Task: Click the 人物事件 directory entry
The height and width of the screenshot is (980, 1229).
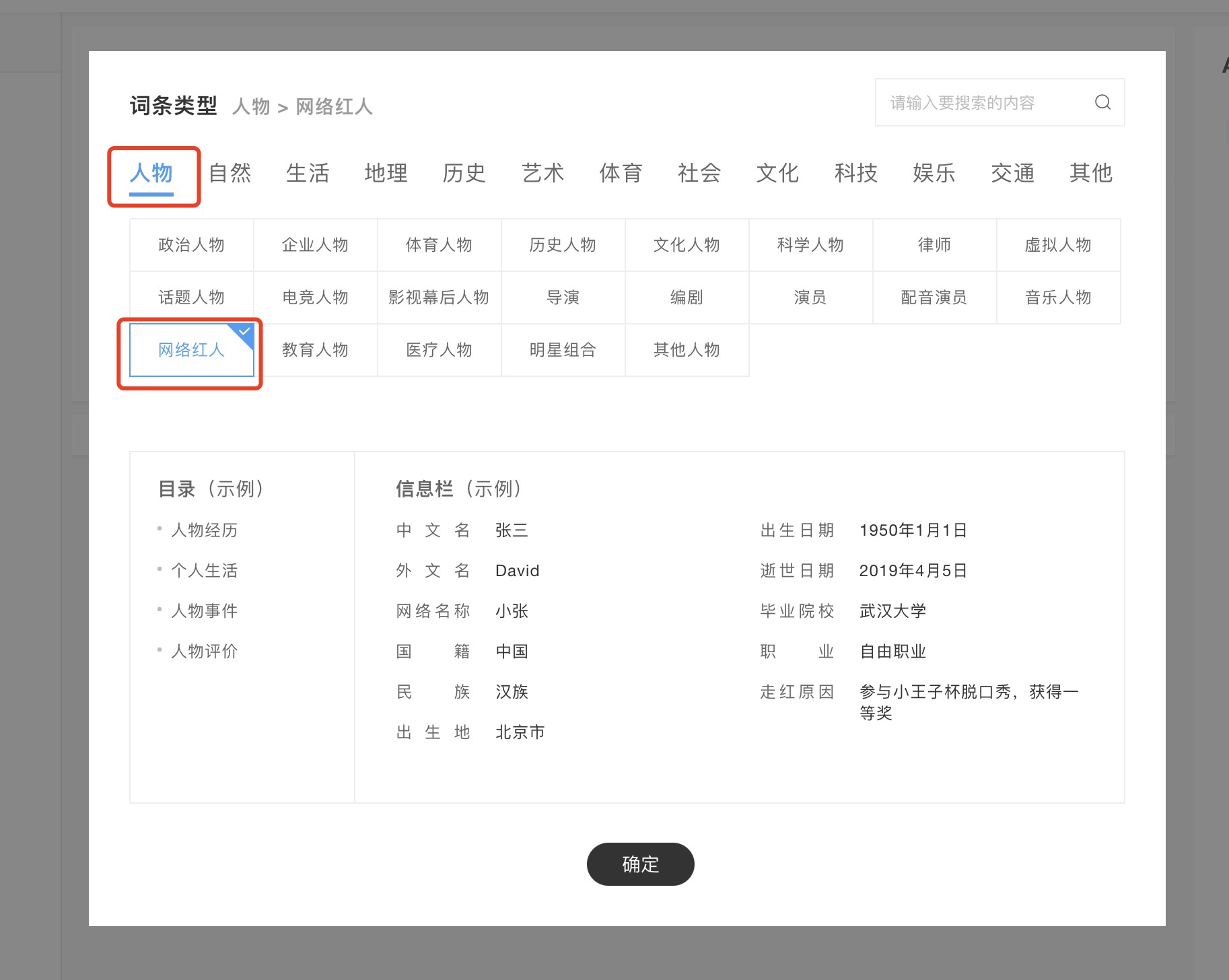Action: 205,611
